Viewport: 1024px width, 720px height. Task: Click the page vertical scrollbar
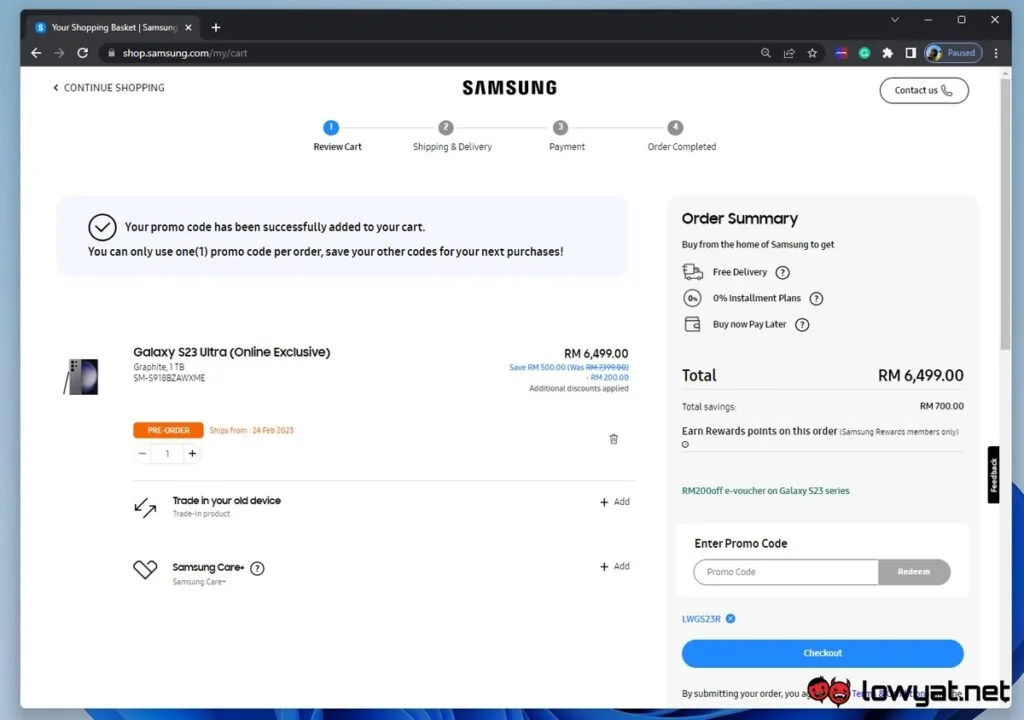1005,216
